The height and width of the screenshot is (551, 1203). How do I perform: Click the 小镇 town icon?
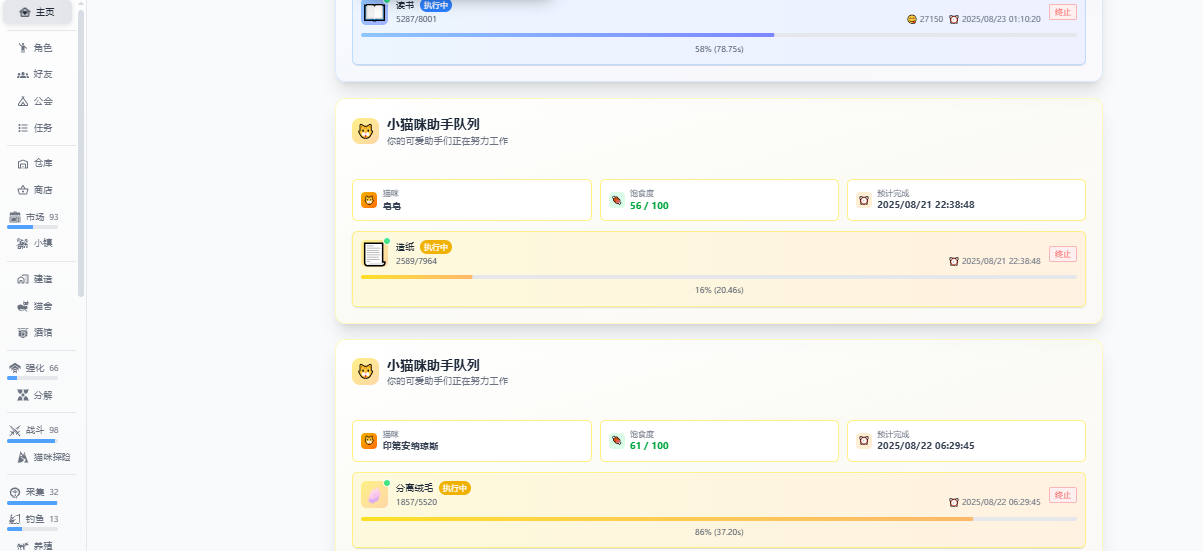[x=23, y=243]
